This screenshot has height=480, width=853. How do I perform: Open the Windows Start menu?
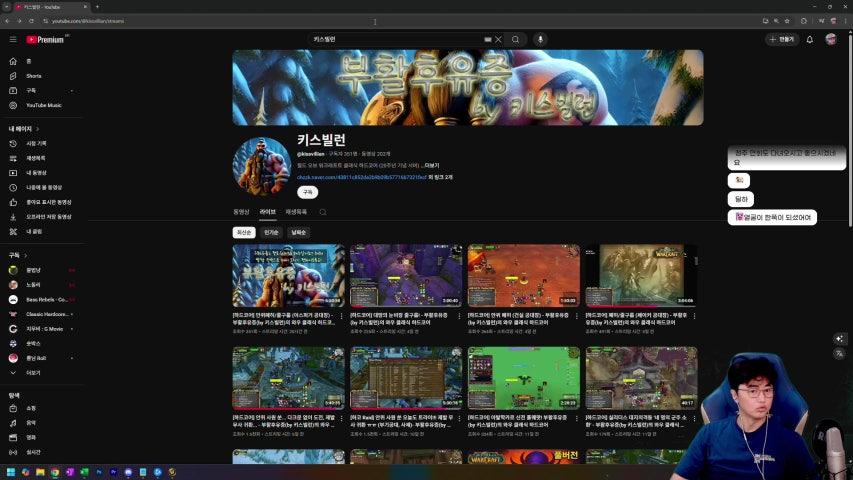pyautogui.click(x=10, y=472)
